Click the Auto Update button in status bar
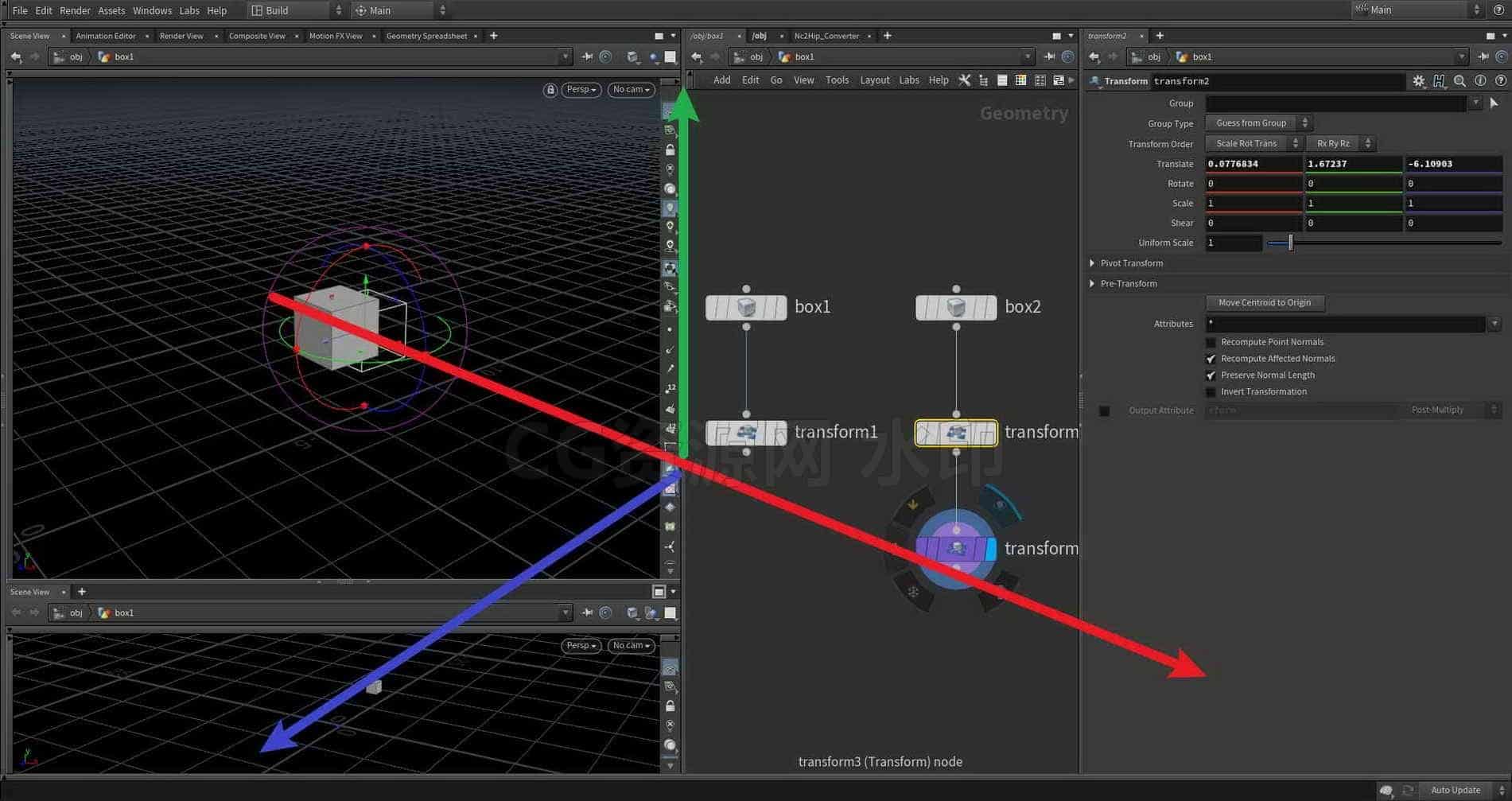The image size is (1512, 801). (1456, 790)
